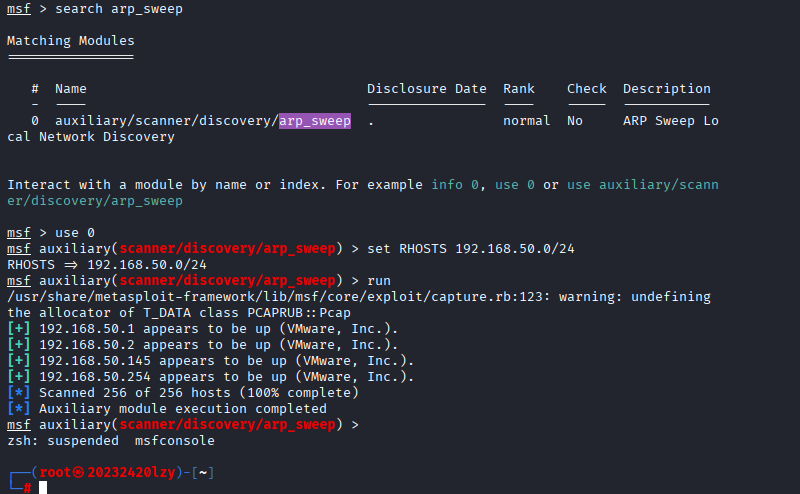Click the 'normal' rank value
The width and height of the screenshot is (800, 494).
pos(527,121)
